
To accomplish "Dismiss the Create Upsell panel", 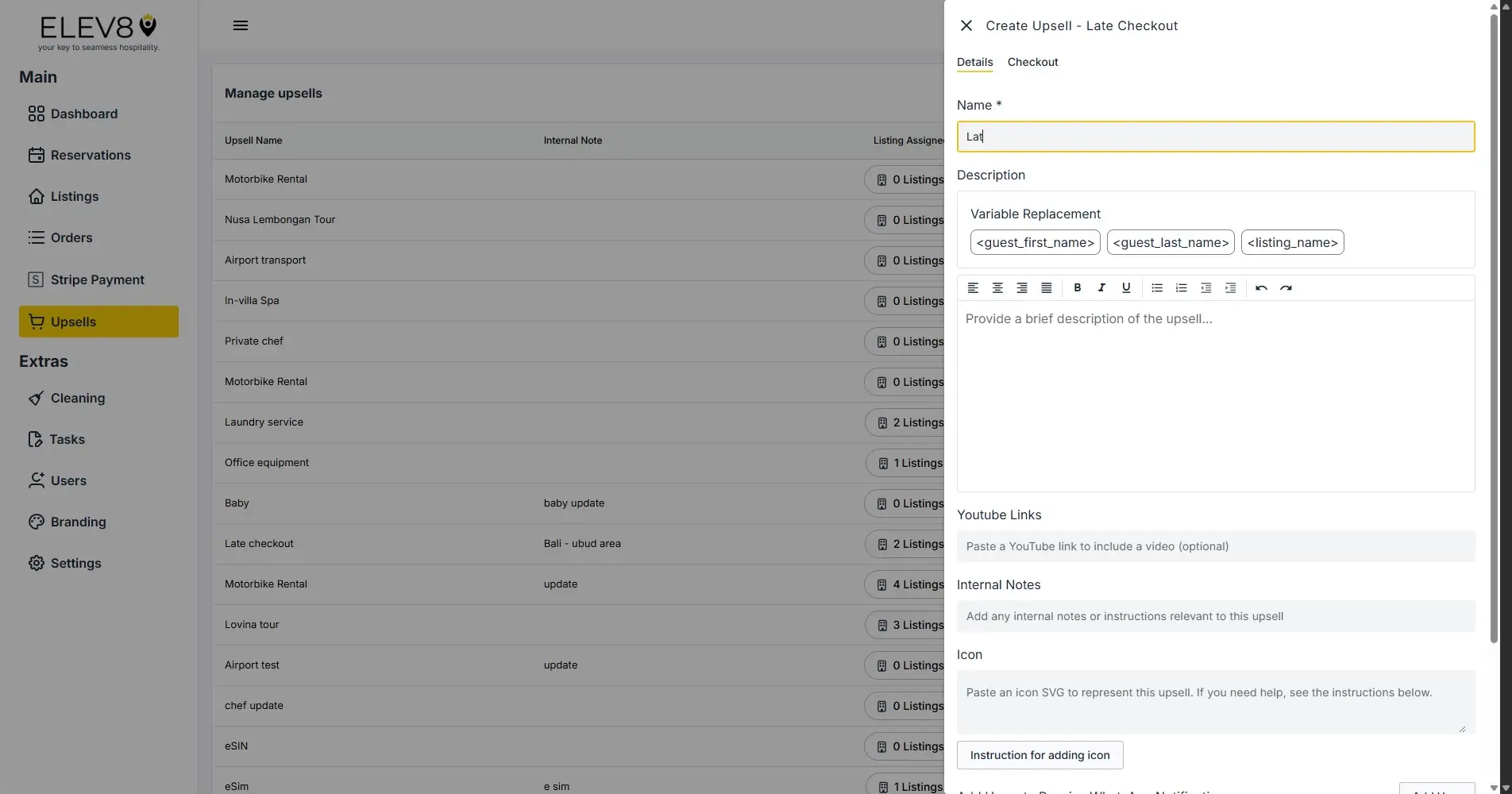I will (966, 25).
